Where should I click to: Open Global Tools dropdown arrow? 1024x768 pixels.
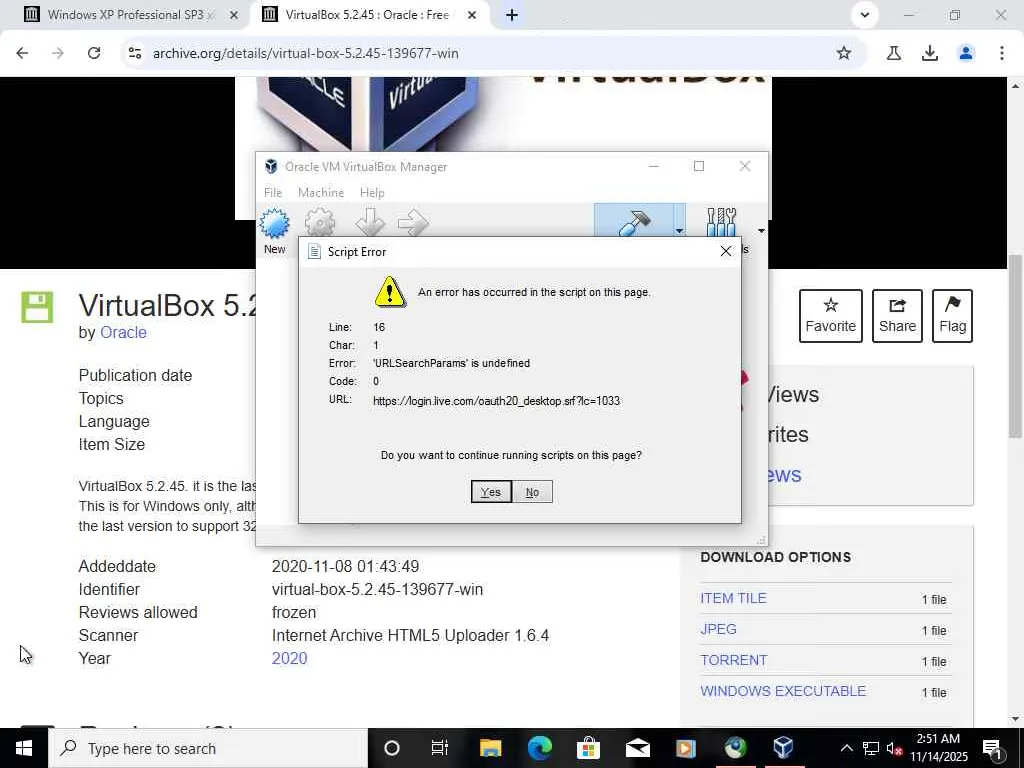tap(761, 231)
